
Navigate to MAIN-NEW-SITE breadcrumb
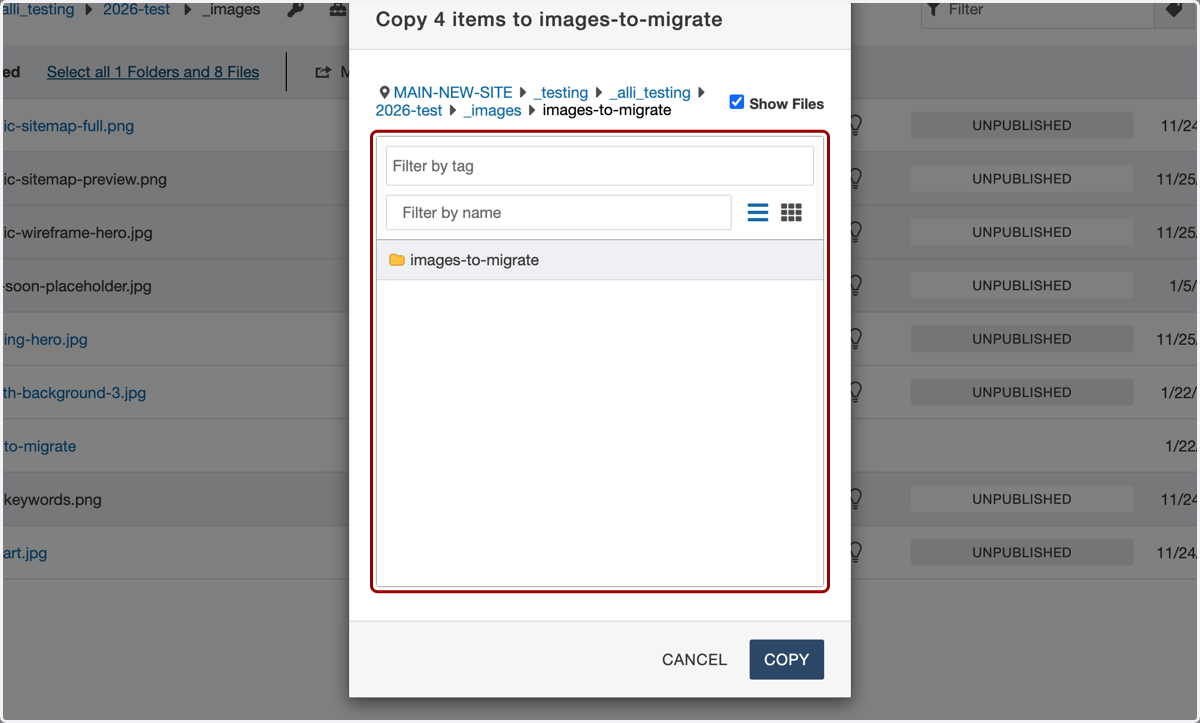(x=453, y=92)
